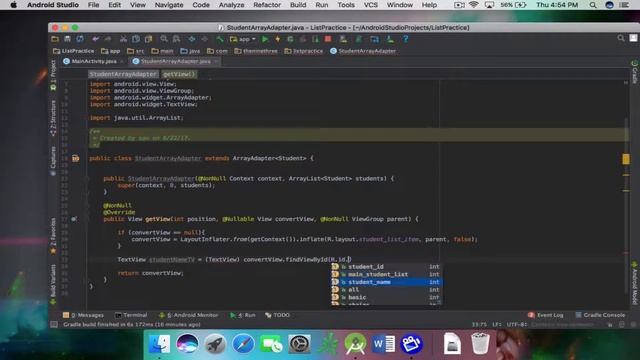Toggle the Android Model tool window

coord(634,283)
